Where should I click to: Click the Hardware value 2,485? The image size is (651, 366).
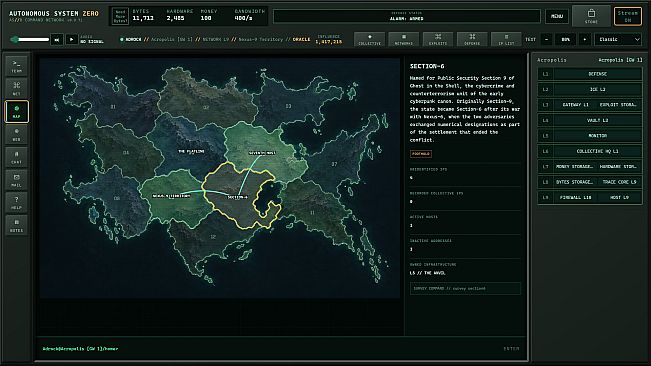coord(175,18)
